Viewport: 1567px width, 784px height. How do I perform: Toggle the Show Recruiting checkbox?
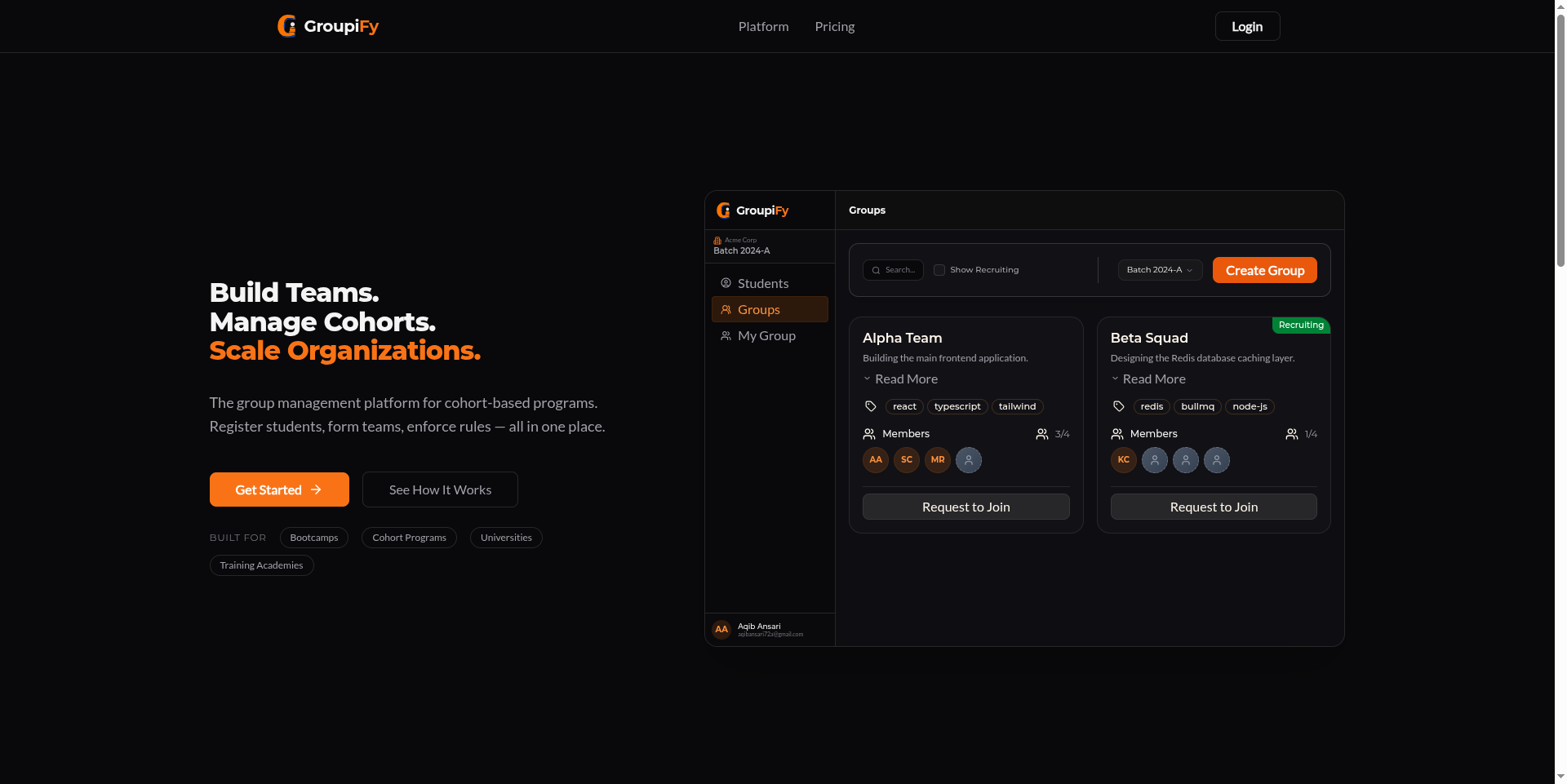point(939,270)
